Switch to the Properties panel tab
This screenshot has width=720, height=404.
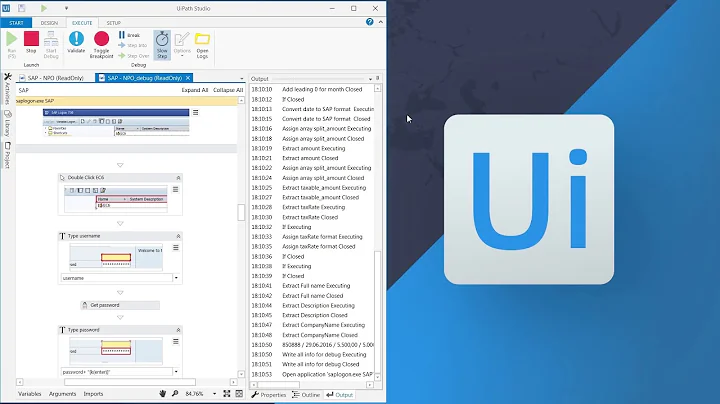tap(269, 395)
